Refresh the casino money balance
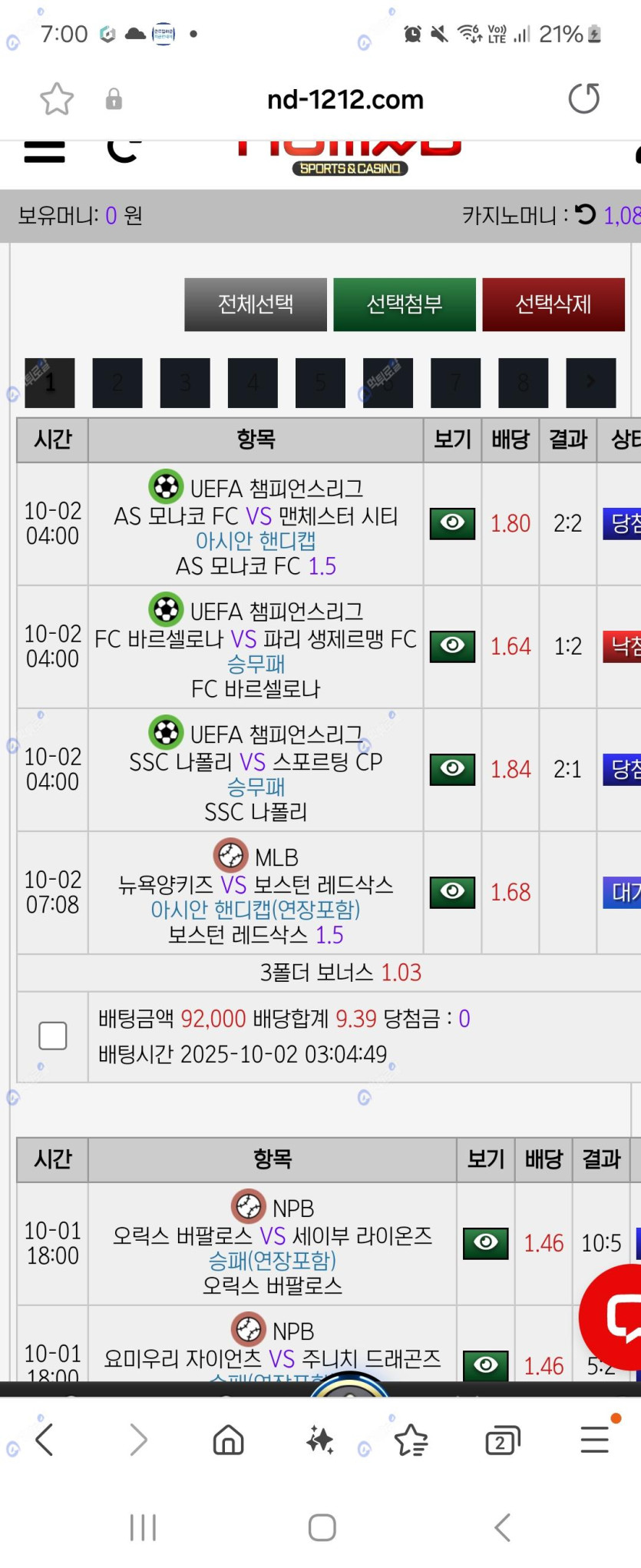The height and width of the screenshot is (1568, 641). tap(586, 214)
